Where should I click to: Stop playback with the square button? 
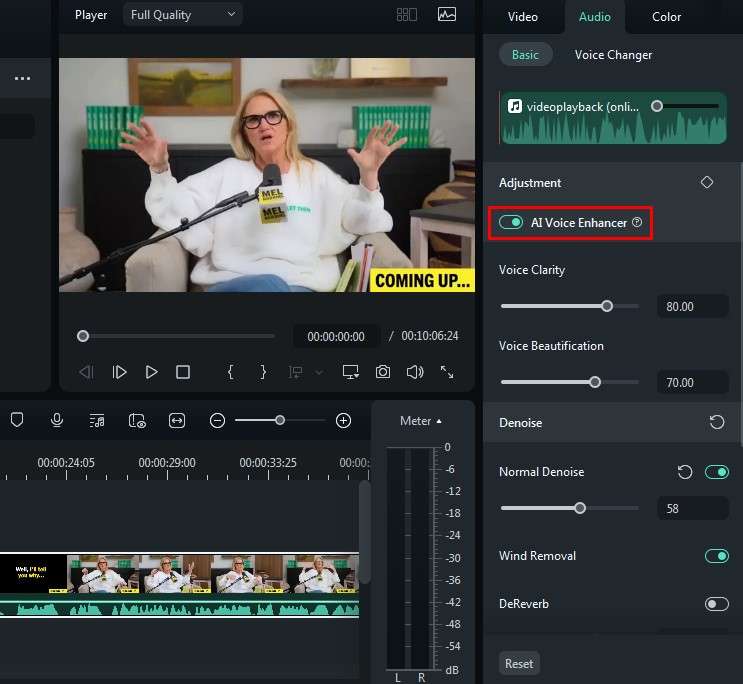point(183,372)
